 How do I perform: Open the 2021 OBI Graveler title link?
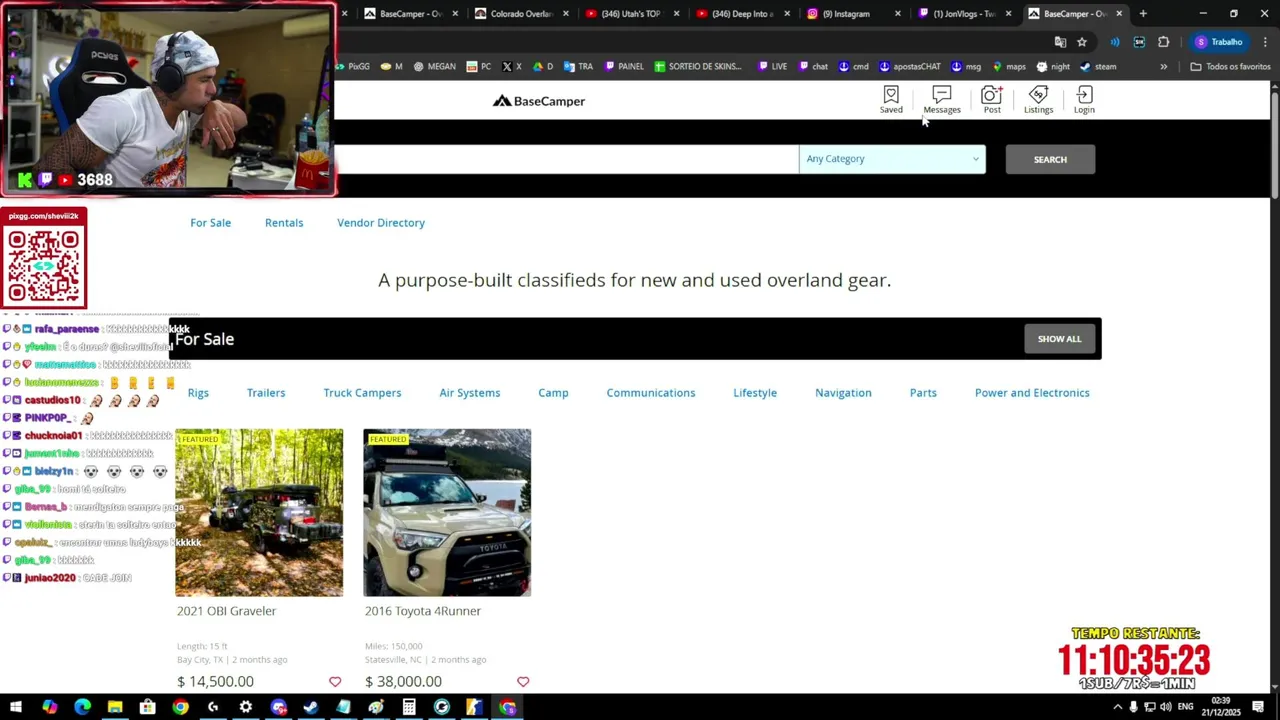[x=227, y=611]
